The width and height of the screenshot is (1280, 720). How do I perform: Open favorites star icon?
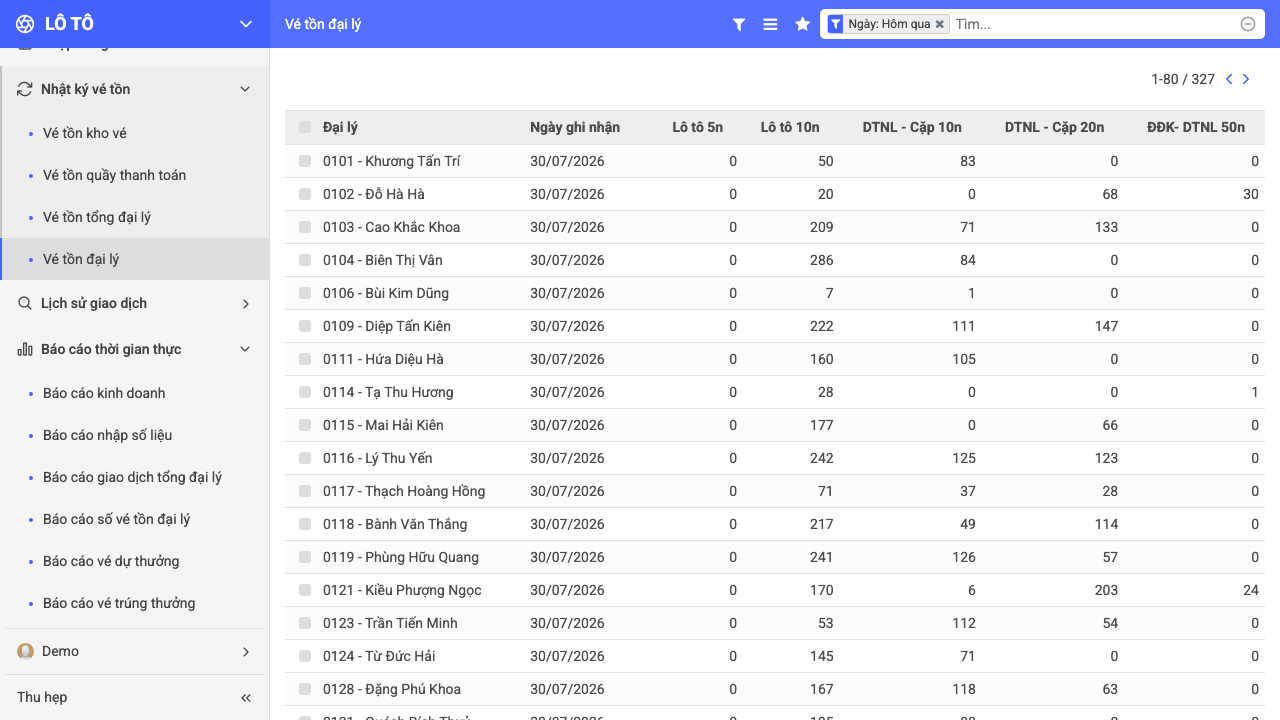point(802,24)
